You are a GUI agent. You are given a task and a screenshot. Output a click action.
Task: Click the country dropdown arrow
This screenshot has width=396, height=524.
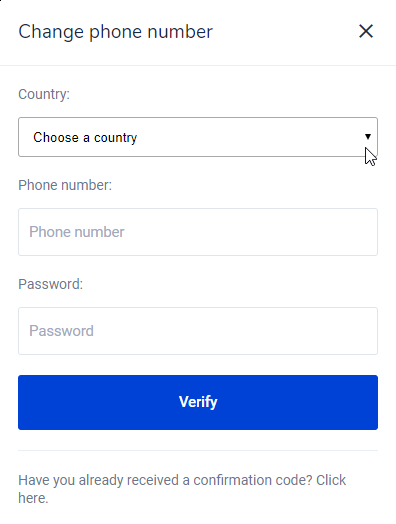click(368, 137)
